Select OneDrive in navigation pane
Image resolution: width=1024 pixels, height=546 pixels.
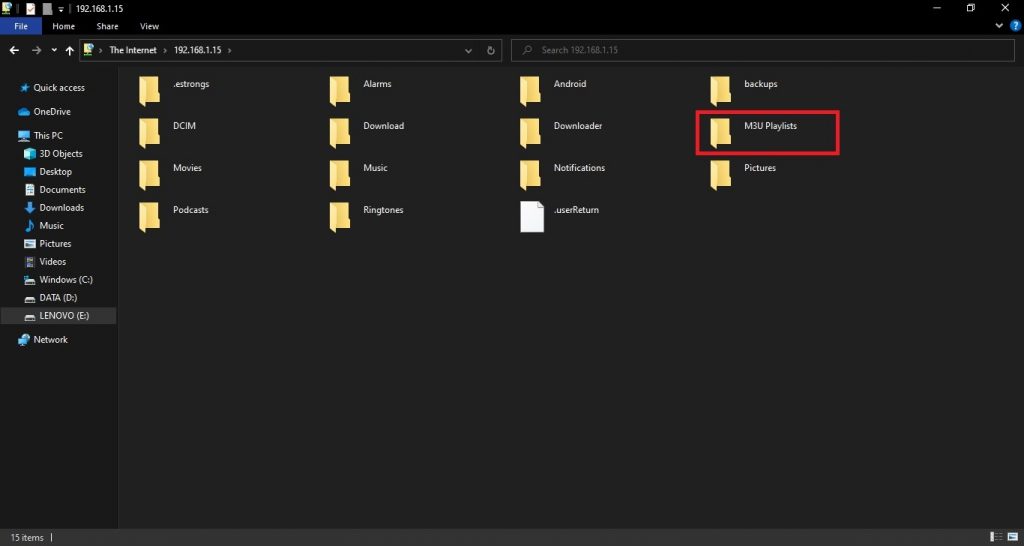pyautogui.click(x=52, y=112)
